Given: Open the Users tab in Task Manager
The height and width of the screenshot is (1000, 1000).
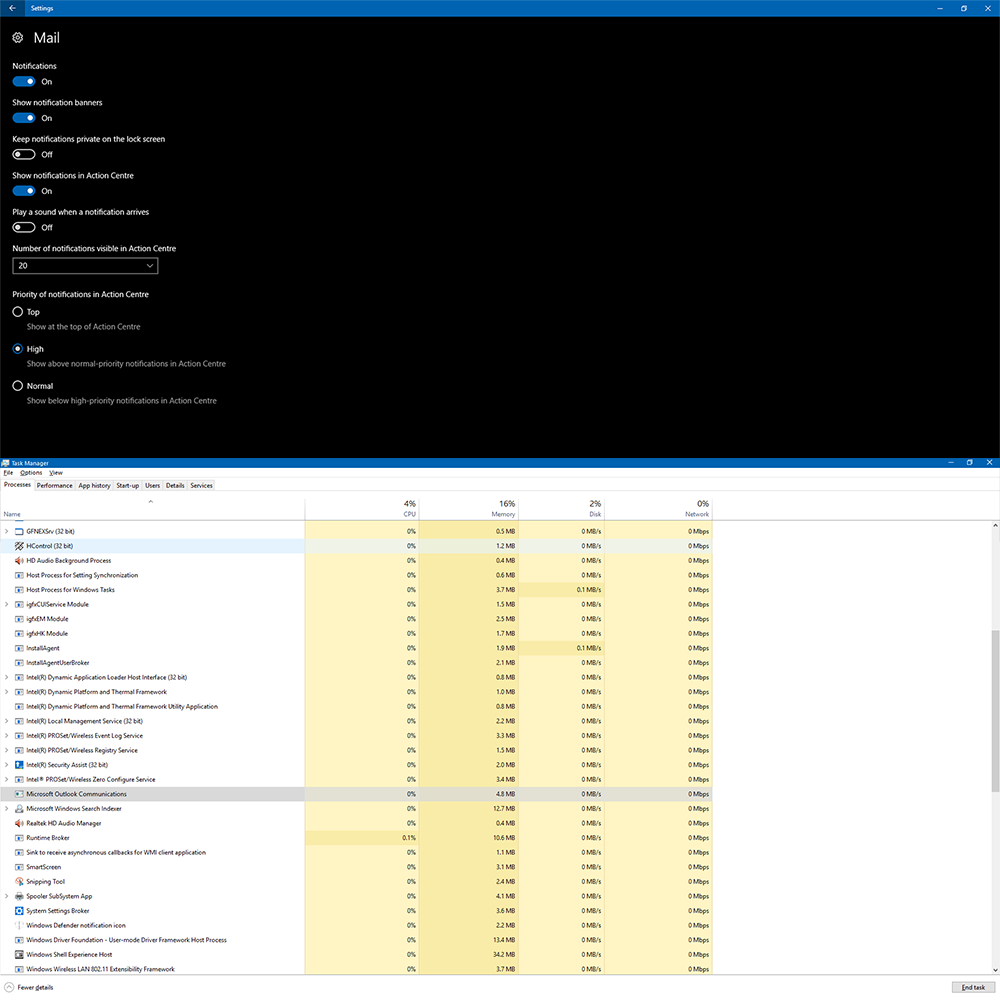Looking at the screenshot, I should pyautogui.click(x=152, y=486).
